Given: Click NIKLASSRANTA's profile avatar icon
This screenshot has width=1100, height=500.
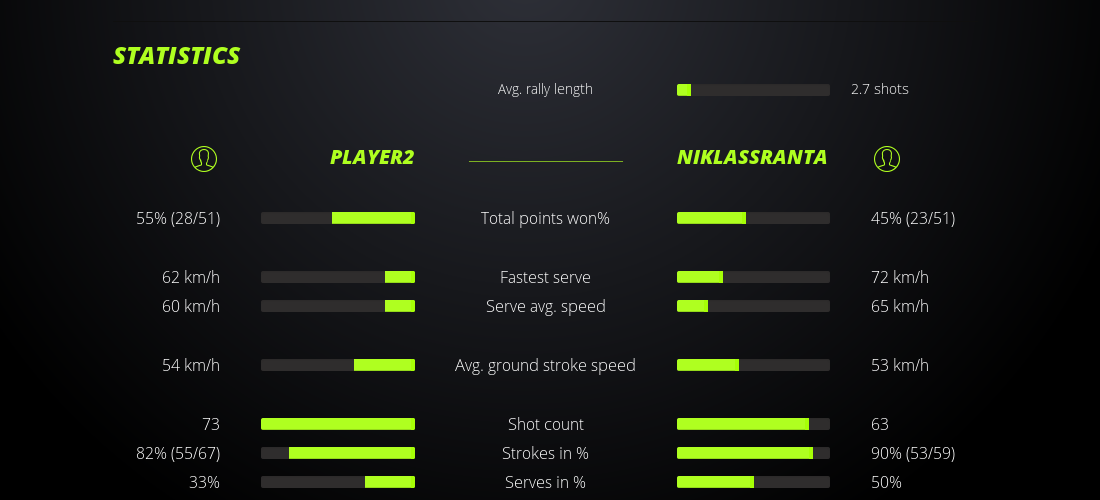Looking at the screenshot, I should tap(886, 158).
